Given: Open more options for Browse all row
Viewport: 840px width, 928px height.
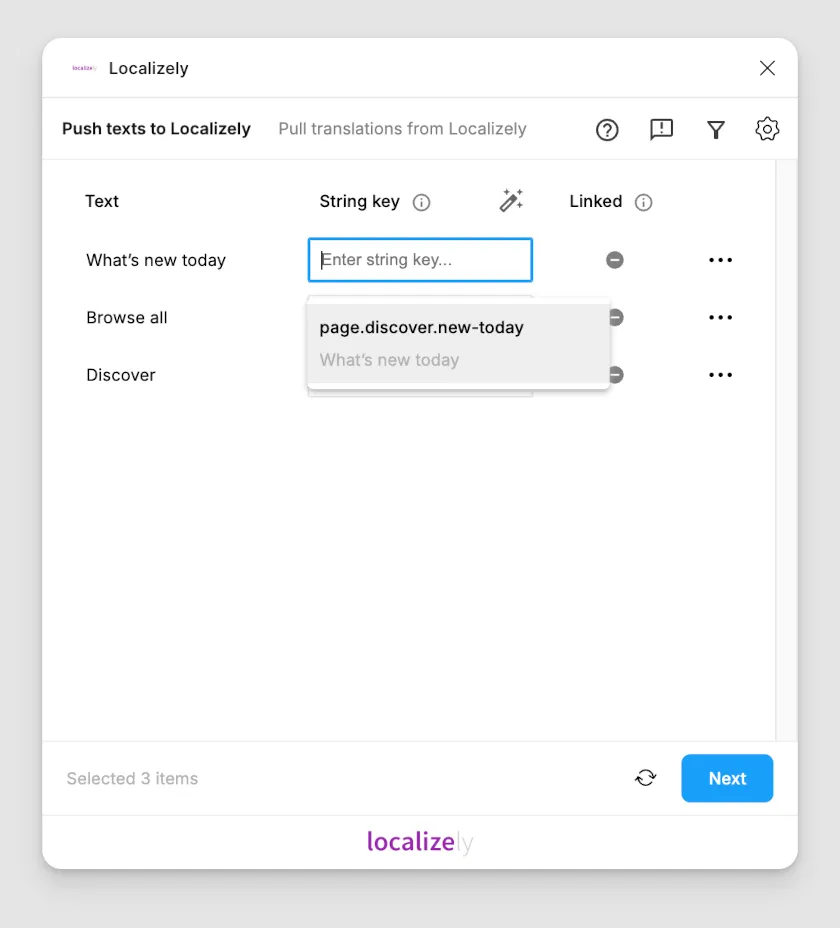Looking at the screenshot, I should click(x=720, y=317).
